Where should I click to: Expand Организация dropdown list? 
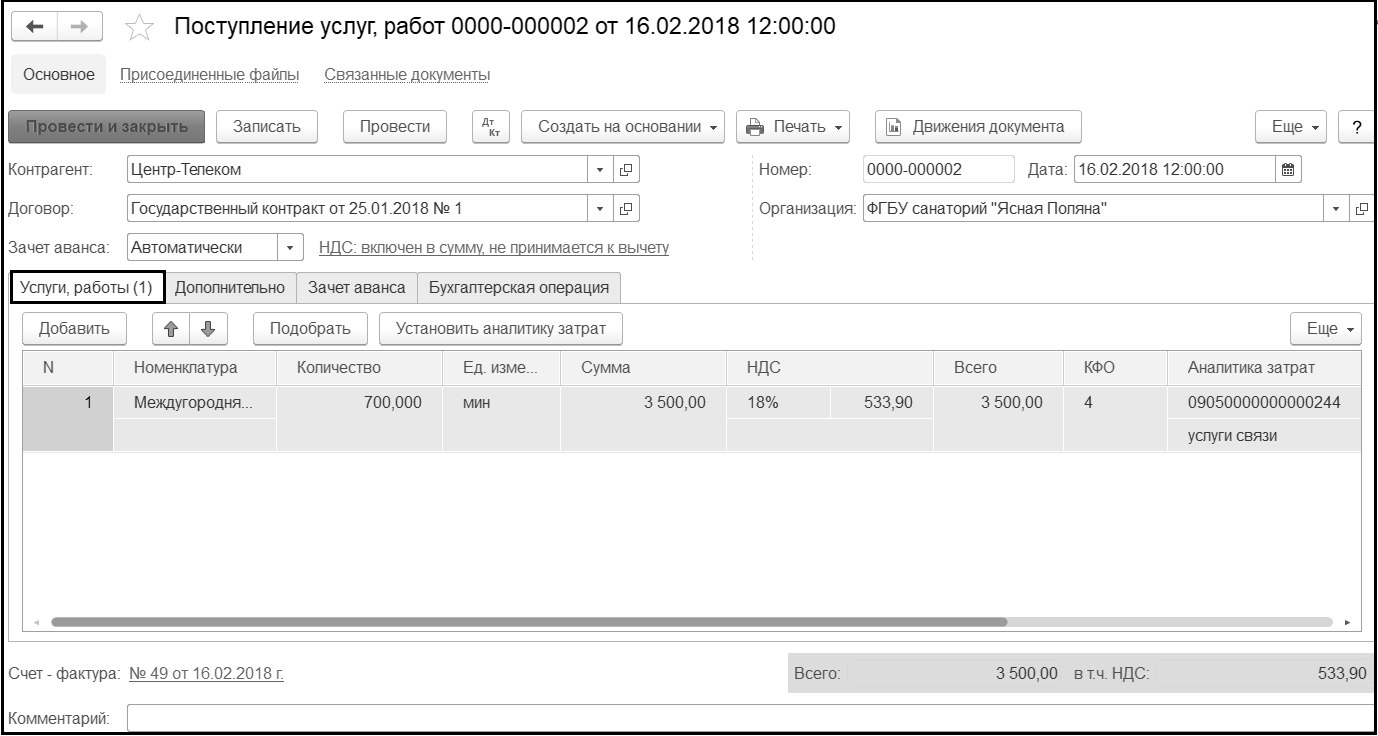pos(1337,209)
